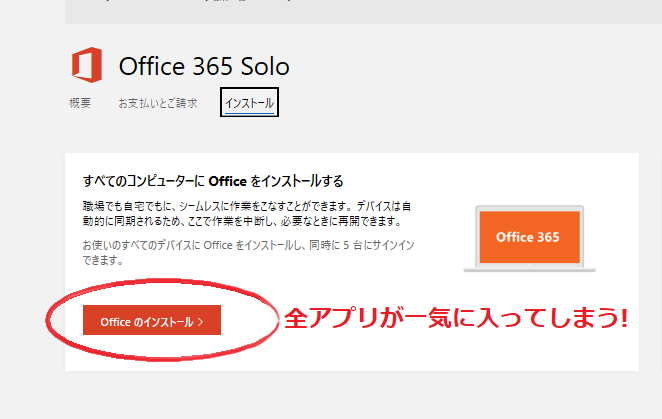Image resolution: width=662 pixels, height=419 pixels.
Task: Click the gray page background below the white card
Action: 350,395
